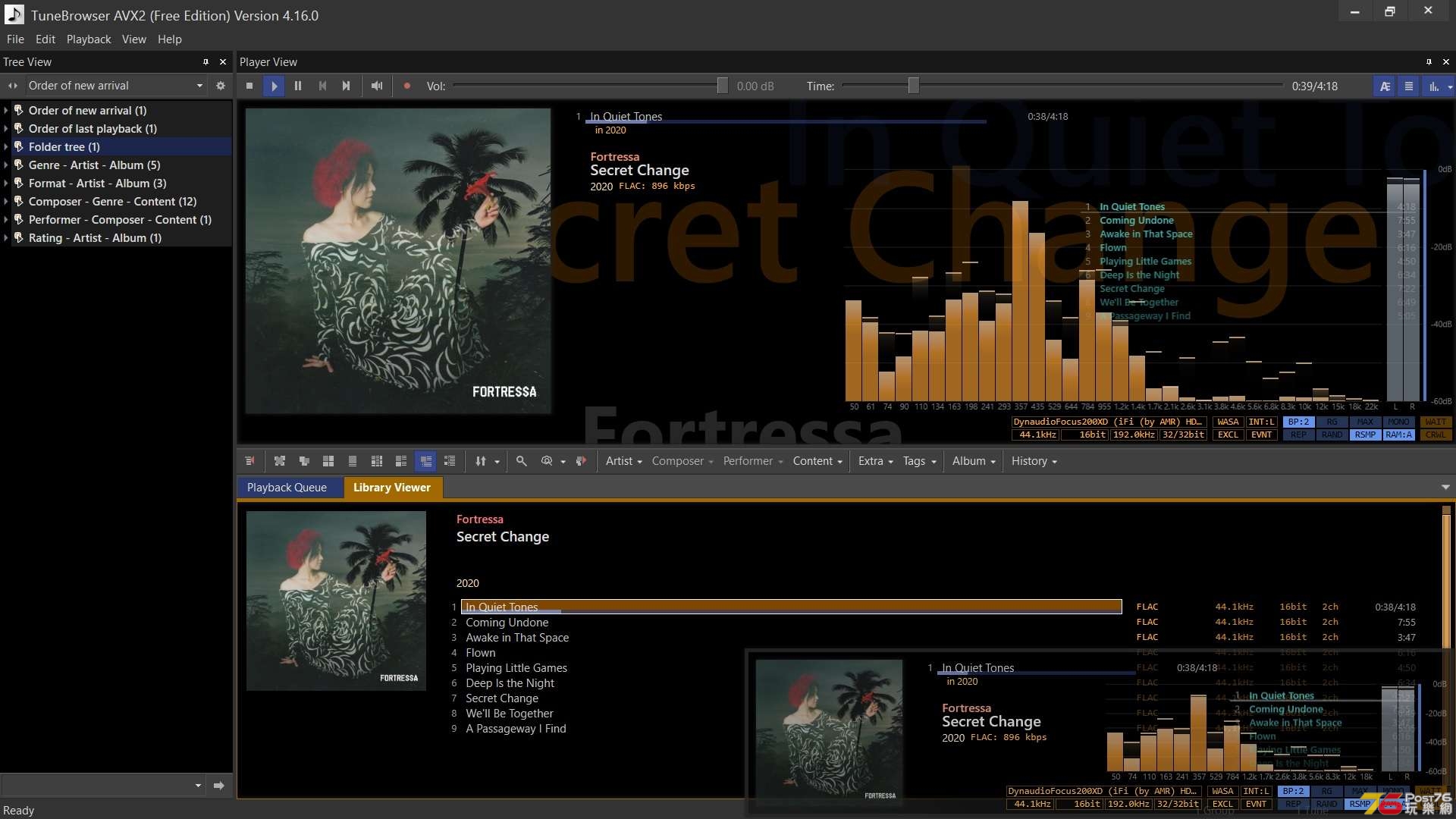Expand the 'Folder tree (1)' node

click(x=6, y=147)
